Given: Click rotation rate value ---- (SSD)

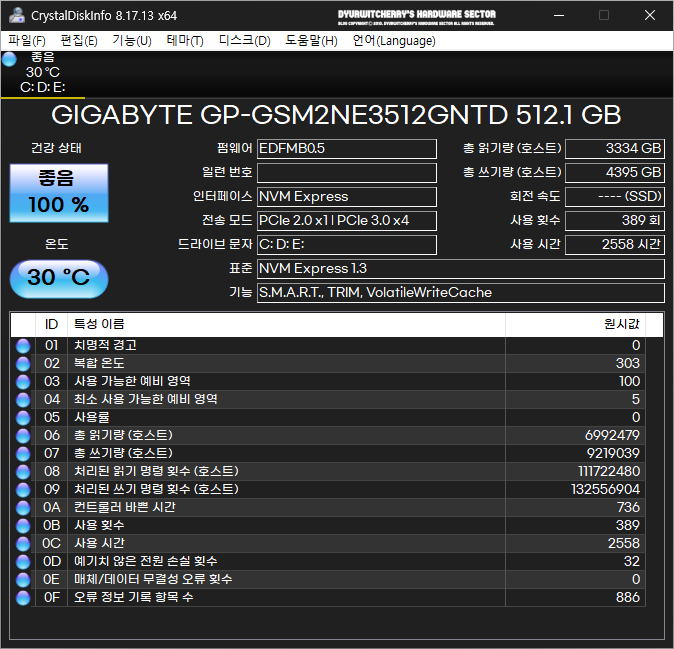Looking at the screenshot, I should pos(615,197).
